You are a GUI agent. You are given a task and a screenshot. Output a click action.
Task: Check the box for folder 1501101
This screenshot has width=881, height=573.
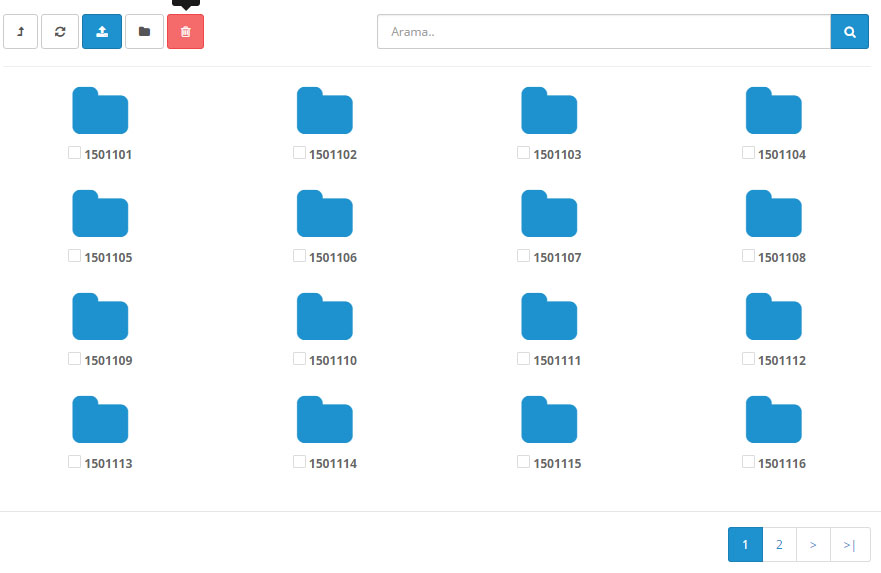coord(74,153)
